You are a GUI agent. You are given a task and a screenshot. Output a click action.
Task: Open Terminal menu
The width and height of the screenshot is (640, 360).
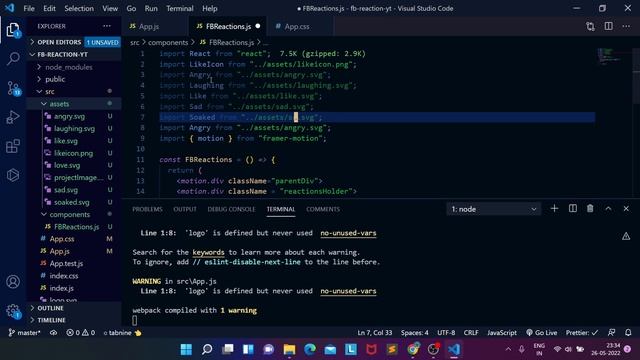(180, 8)
